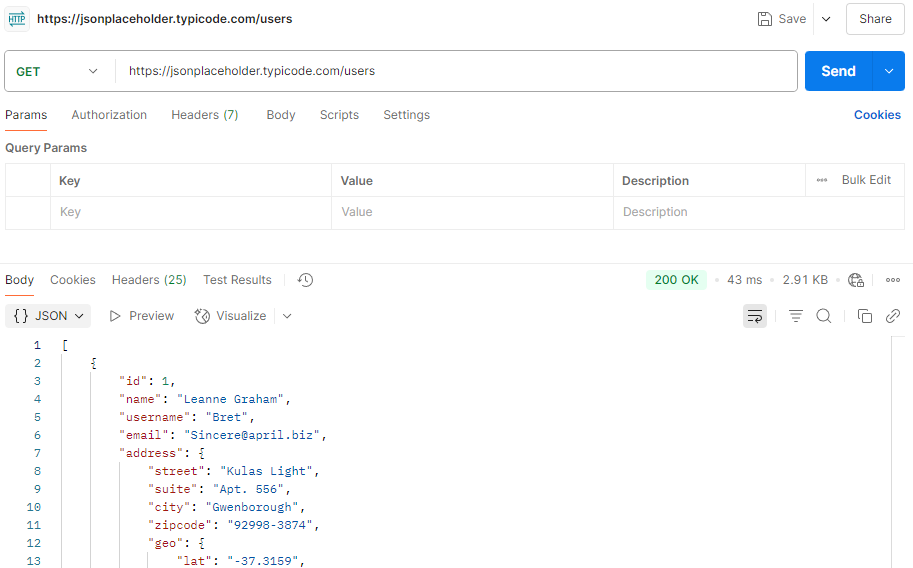Click the "Sincere@april.biz" email value
The height and width of the screenshot is (568, 913).
click(x=252, y=435)
